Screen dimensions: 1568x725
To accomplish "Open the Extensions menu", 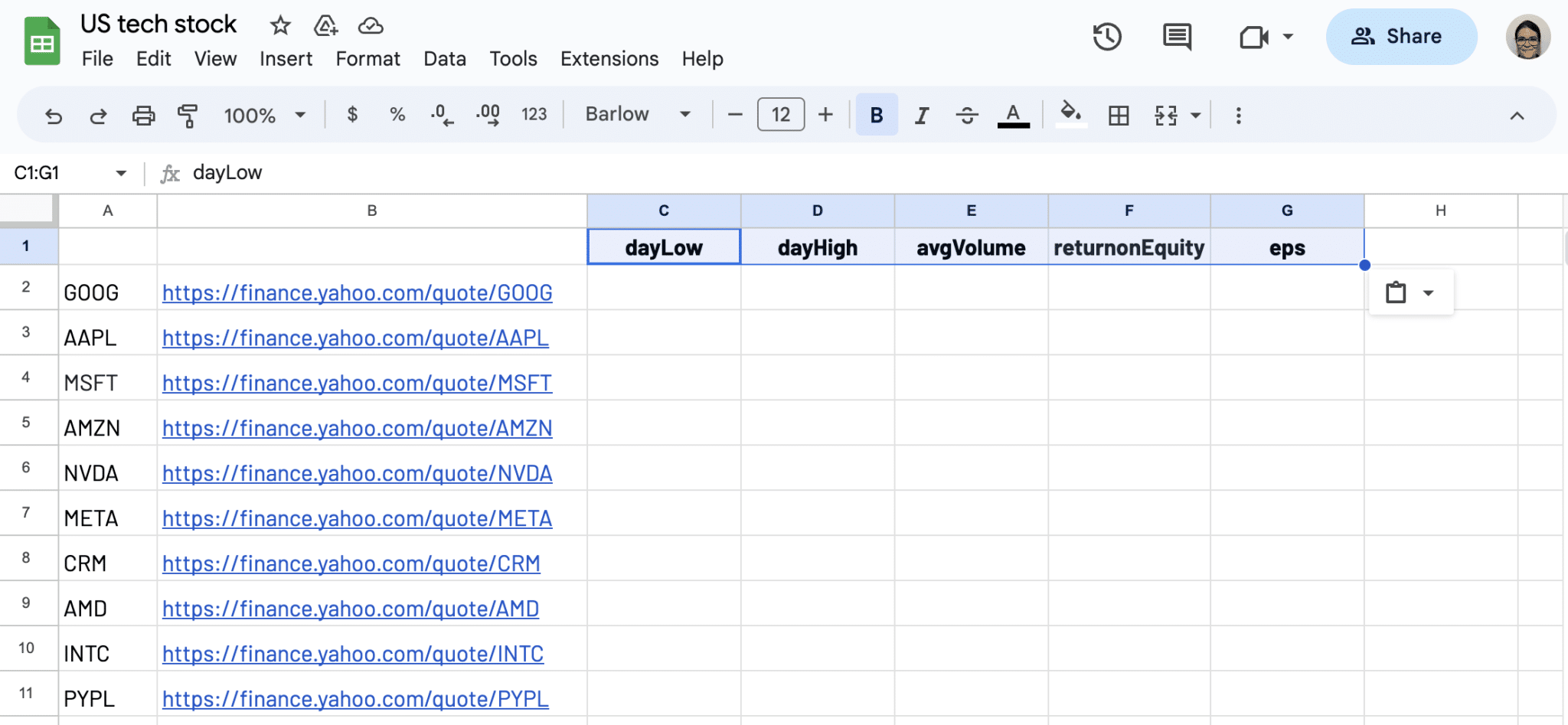I will 609,59.
